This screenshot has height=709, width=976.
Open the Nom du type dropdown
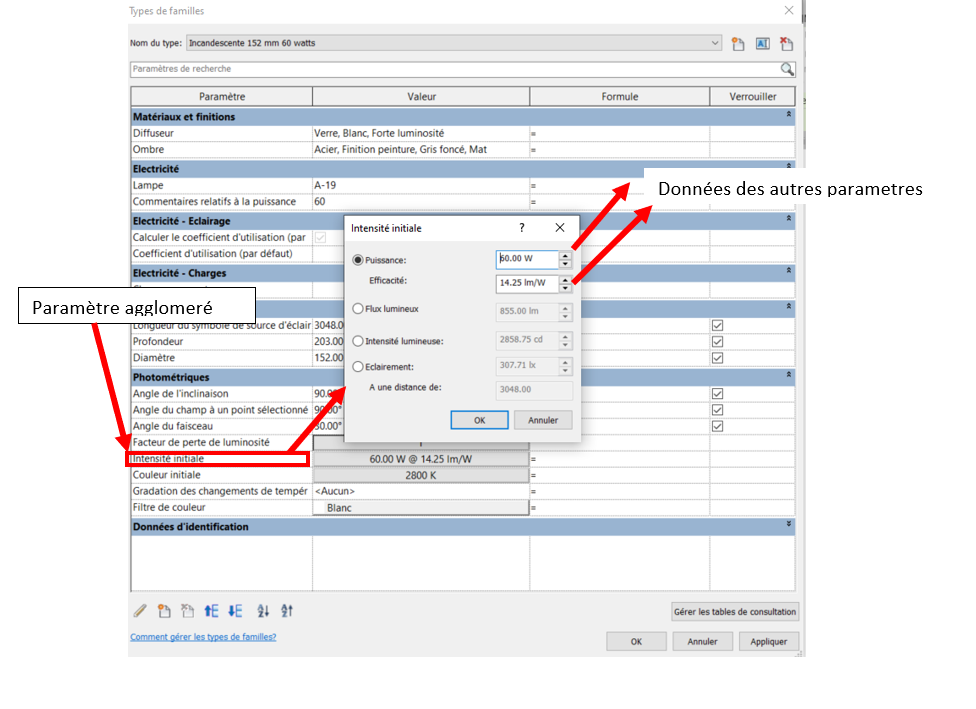point(714,44)
